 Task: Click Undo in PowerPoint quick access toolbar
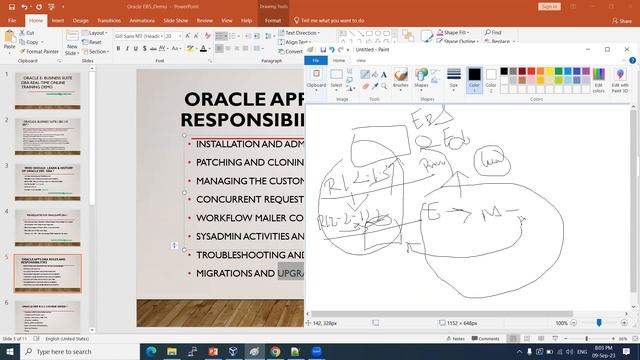[24, 7]
